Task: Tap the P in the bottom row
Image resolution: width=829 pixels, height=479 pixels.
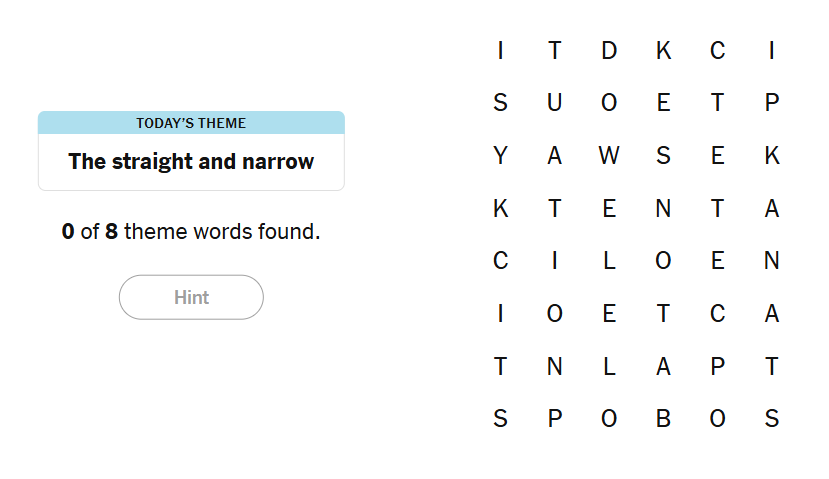Action: 555,419
